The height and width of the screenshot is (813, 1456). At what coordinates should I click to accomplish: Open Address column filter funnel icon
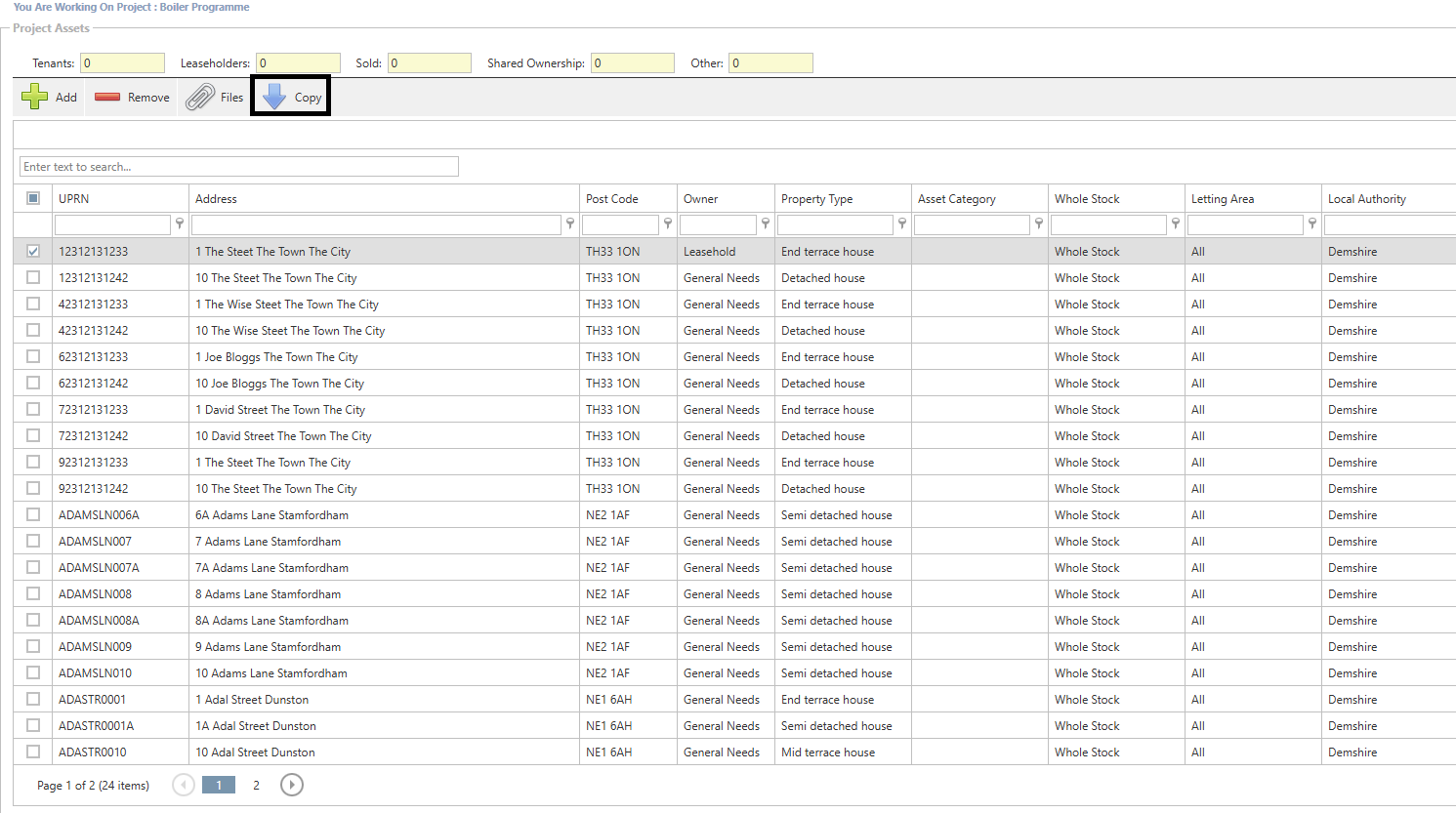(570, 224)
